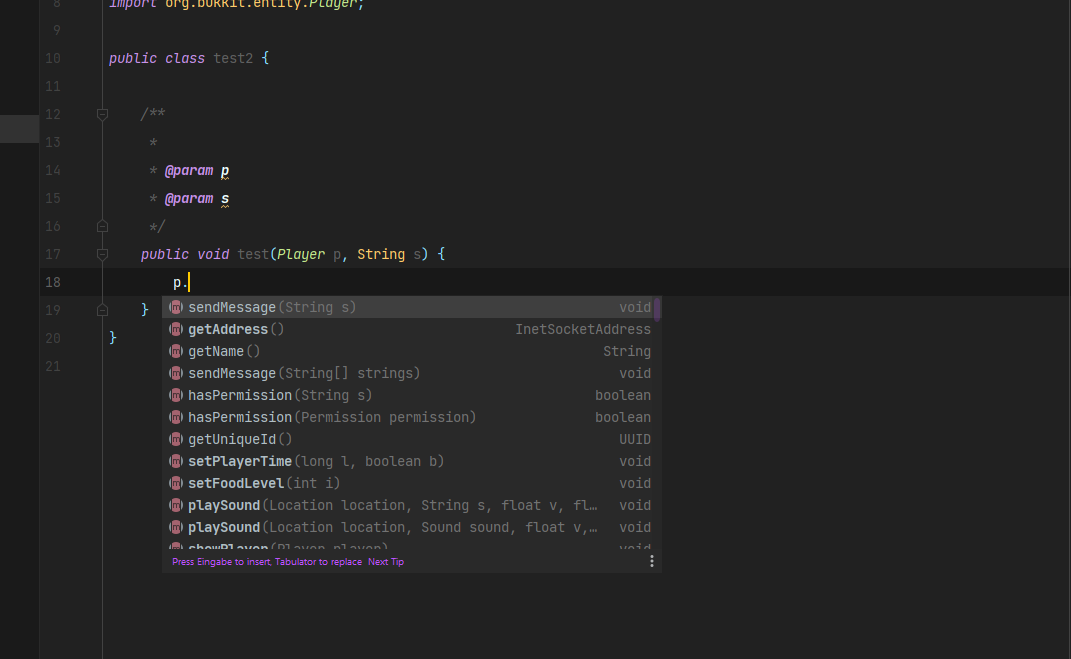Open the three-dot options in completion popup

[652, 562]
